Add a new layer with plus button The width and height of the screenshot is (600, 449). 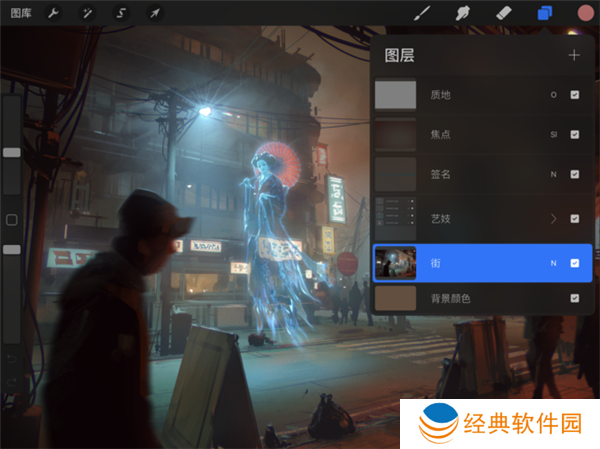click(574, 55)
